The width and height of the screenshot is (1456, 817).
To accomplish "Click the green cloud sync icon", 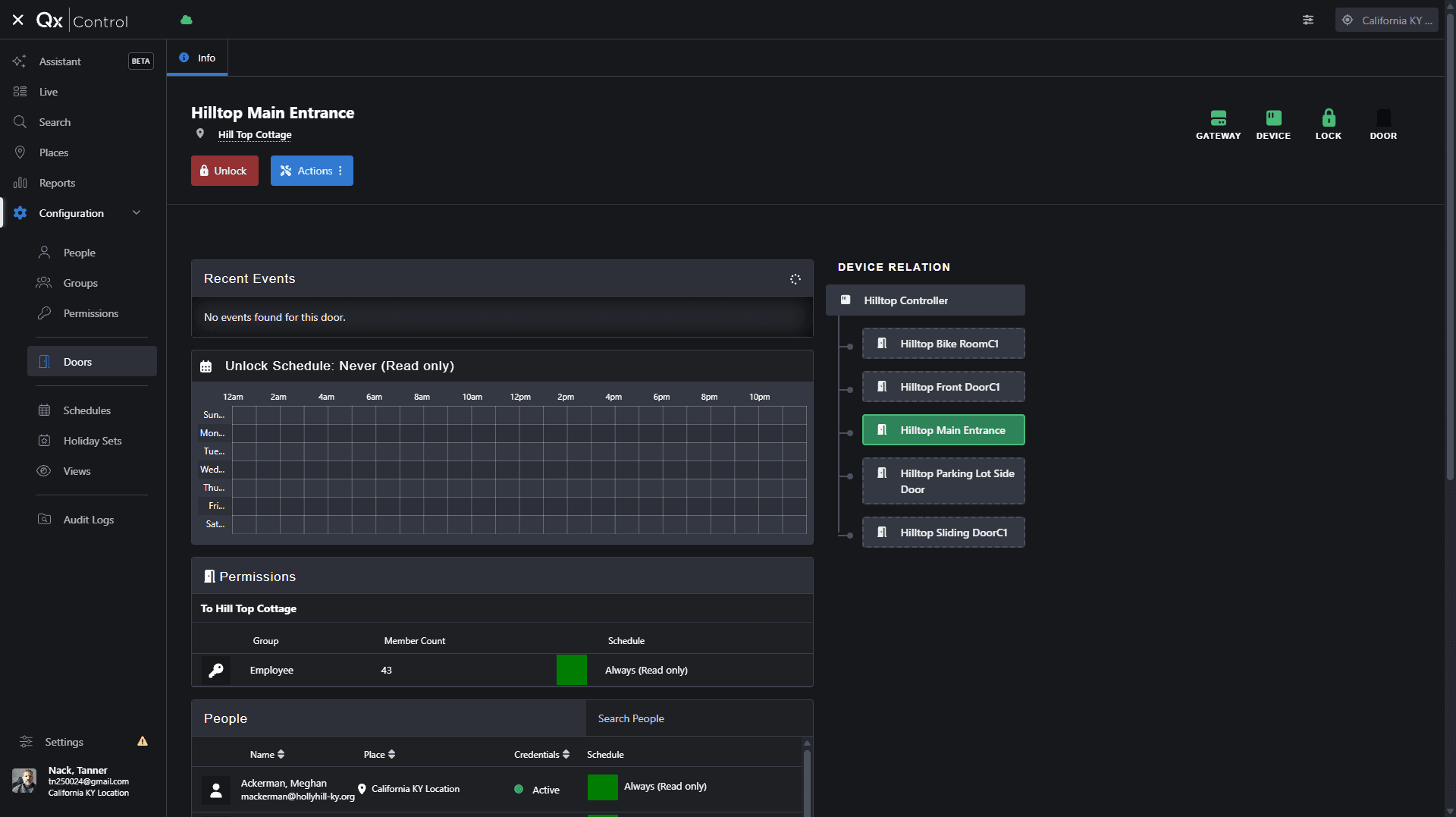I will (x=187, y=20).
